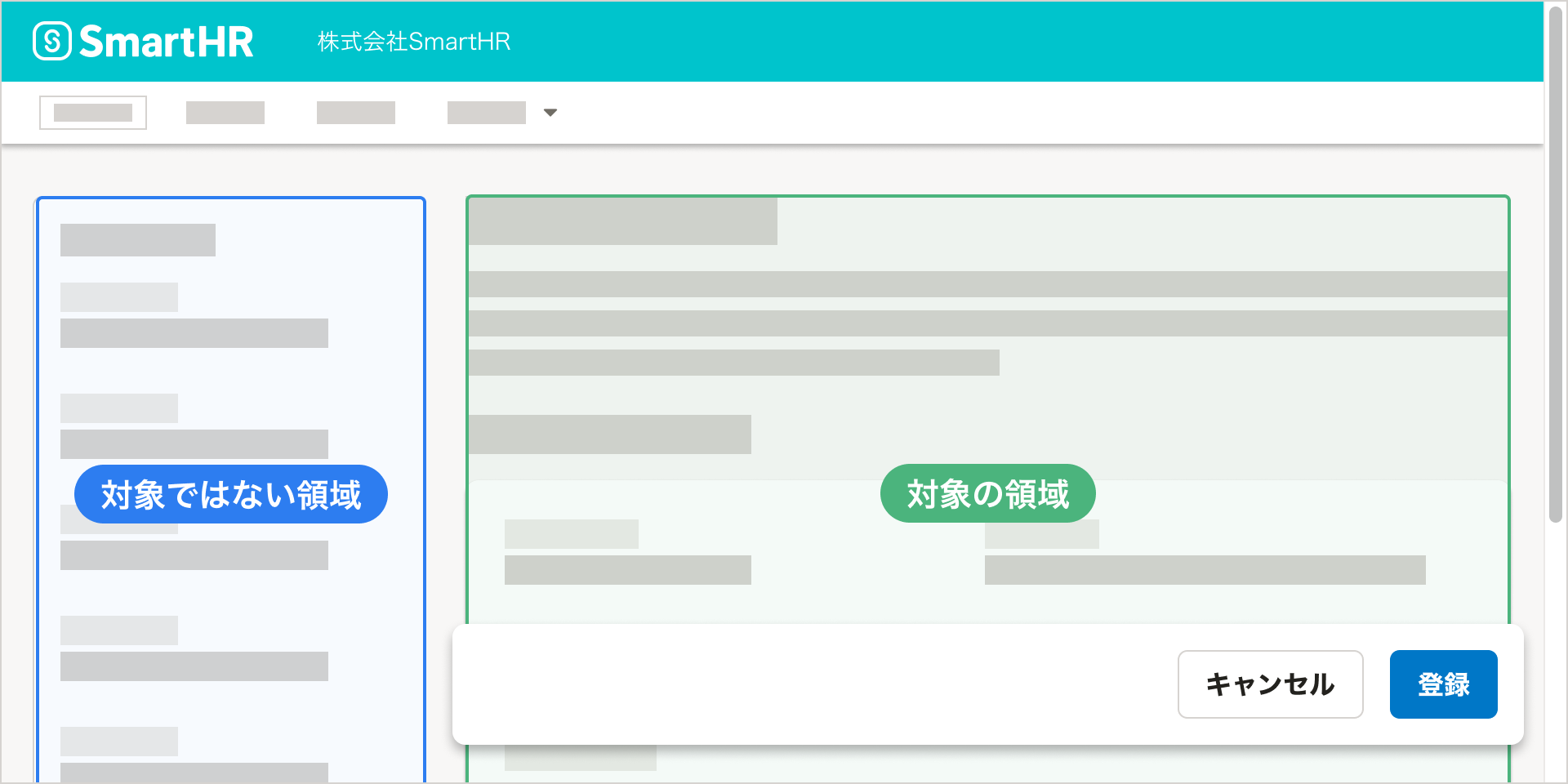Select the third navigation tab placeholder
Viewport: 1568px width, 784px height.
356,113
